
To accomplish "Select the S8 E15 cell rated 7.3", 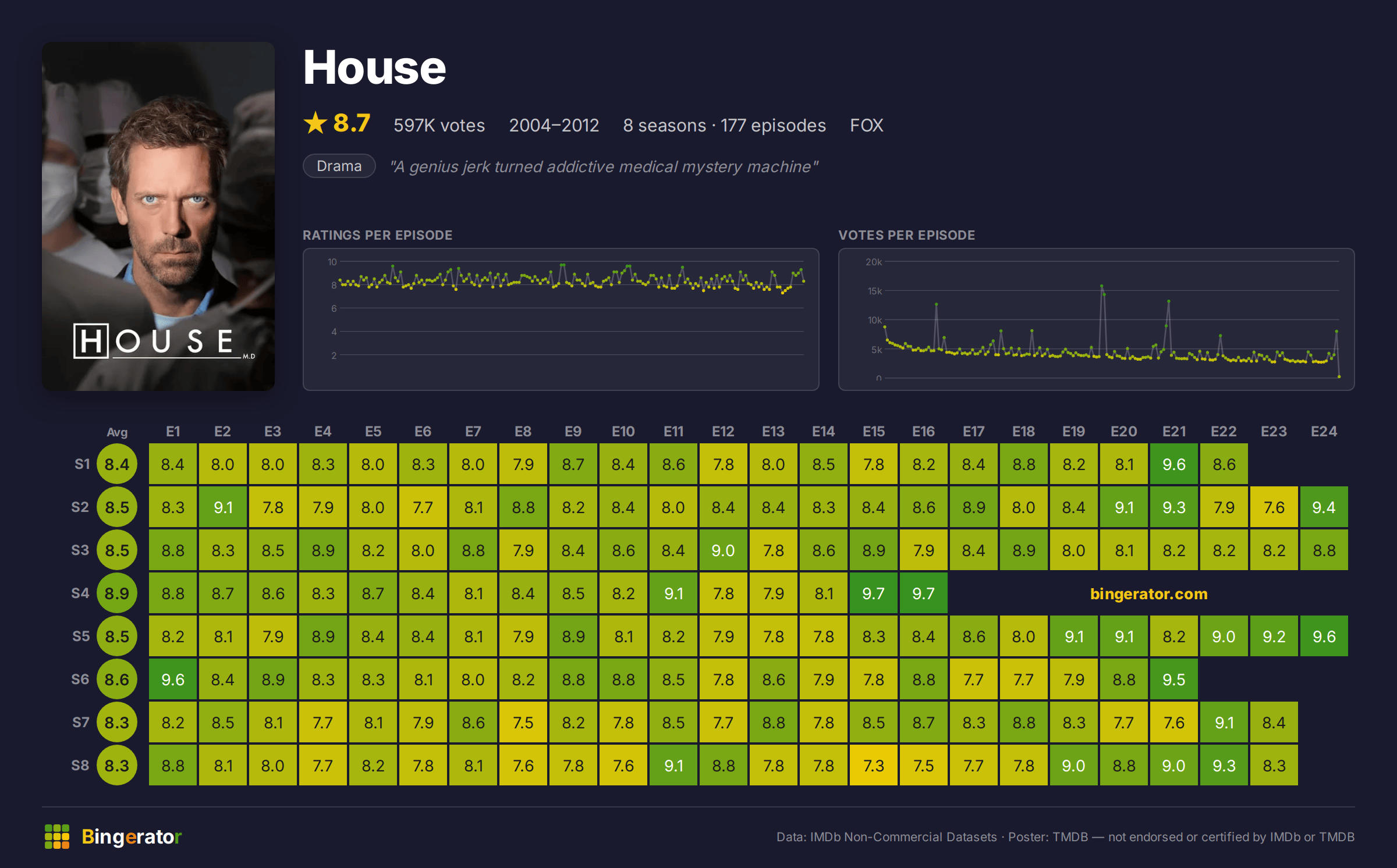I will (873, 765).
